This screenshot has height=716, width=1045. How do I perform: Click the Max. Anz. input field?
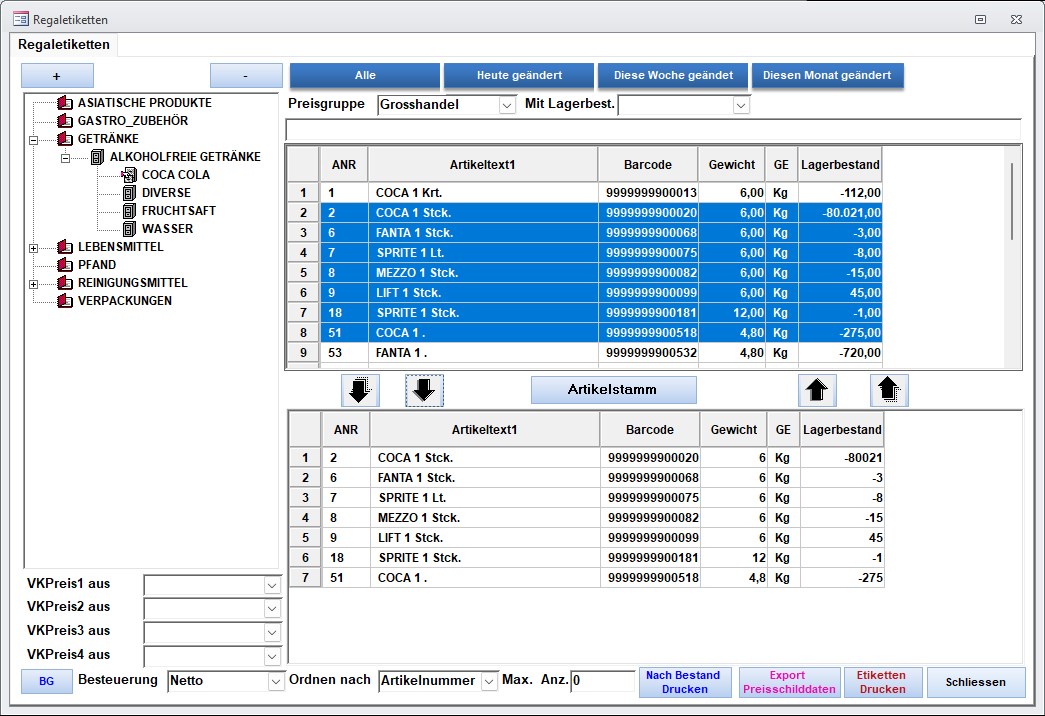point(601,681)
